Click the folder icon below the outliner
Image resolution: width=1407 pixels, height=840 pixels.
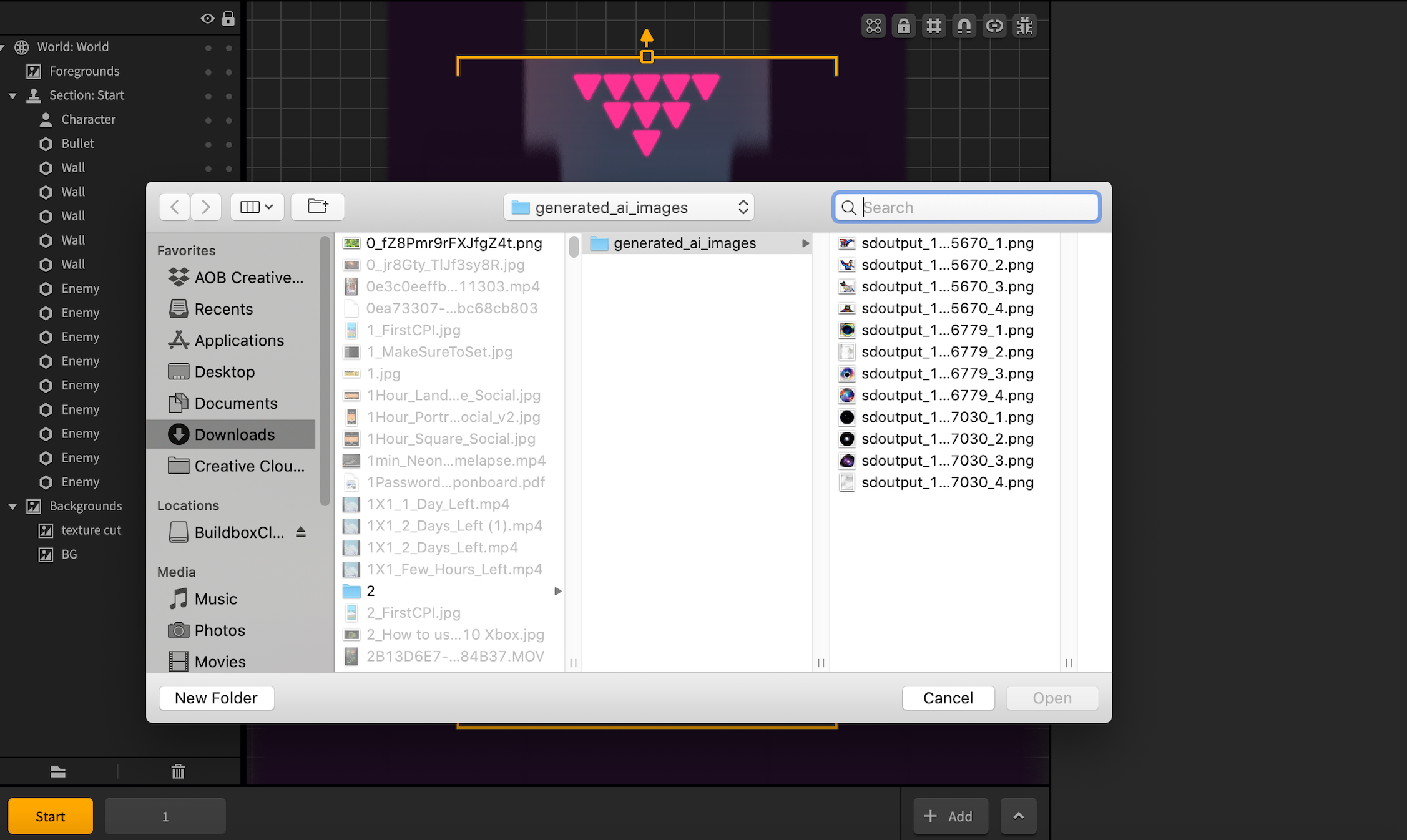(x=58, y=772)
